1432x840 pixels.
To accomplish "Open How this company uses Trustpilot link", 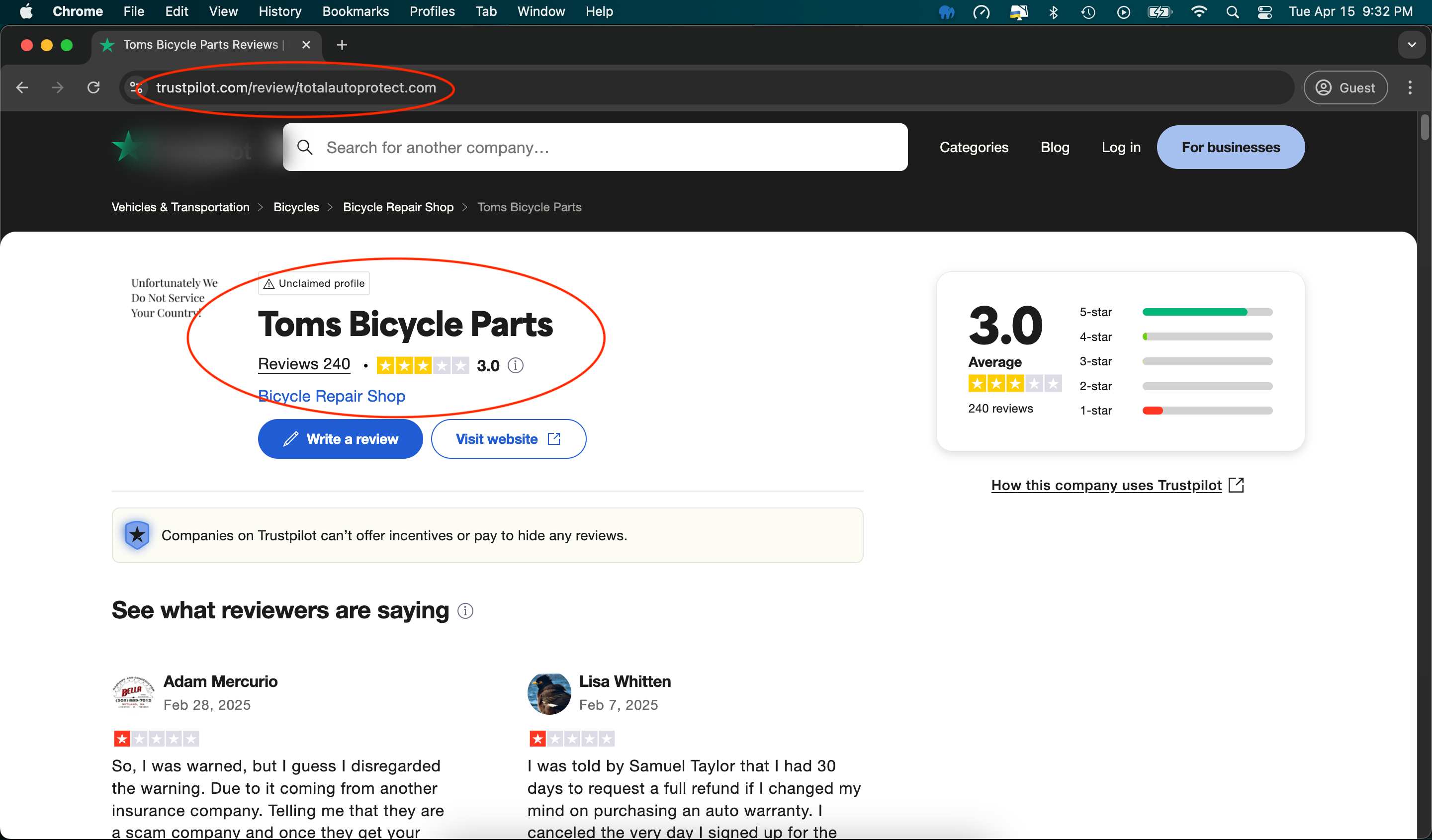I will click(1117, 485).
